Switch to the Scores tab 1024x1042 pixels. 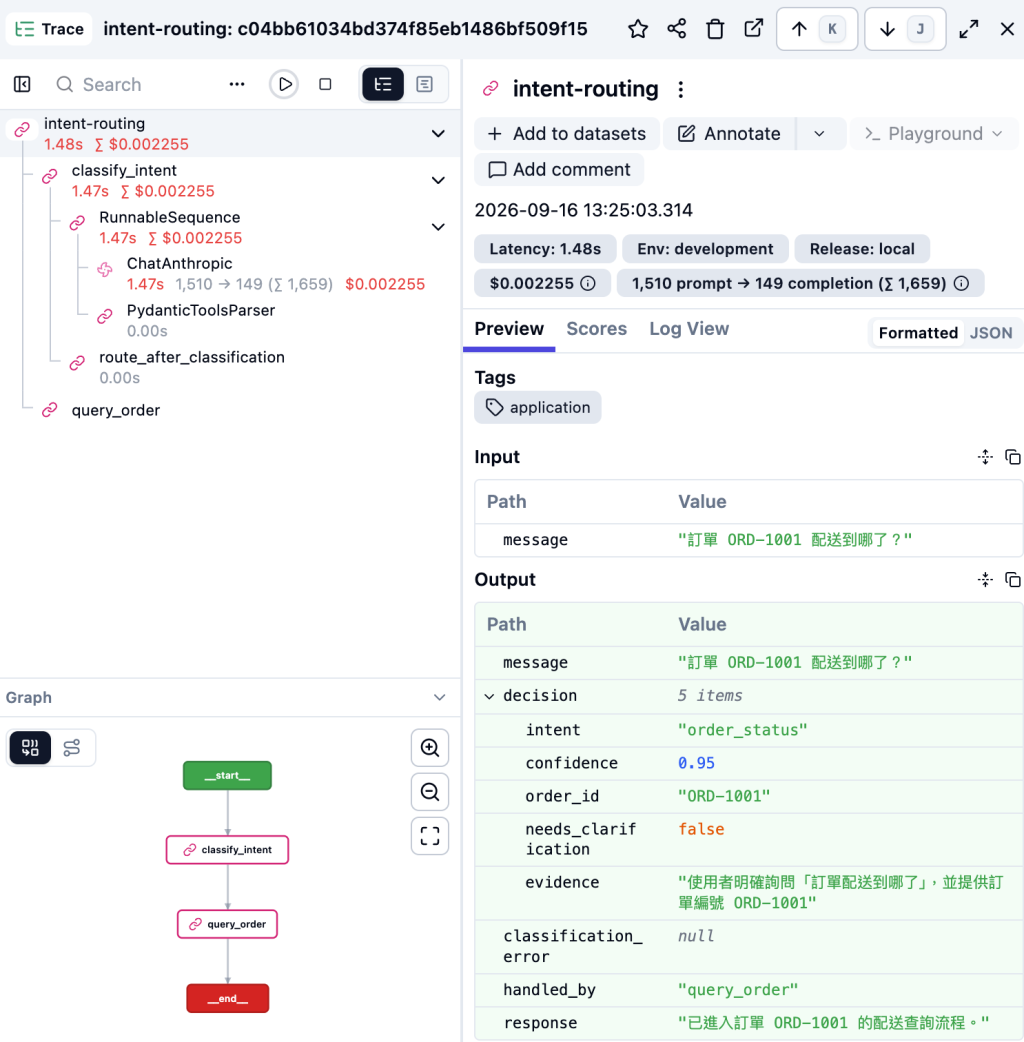597,329
